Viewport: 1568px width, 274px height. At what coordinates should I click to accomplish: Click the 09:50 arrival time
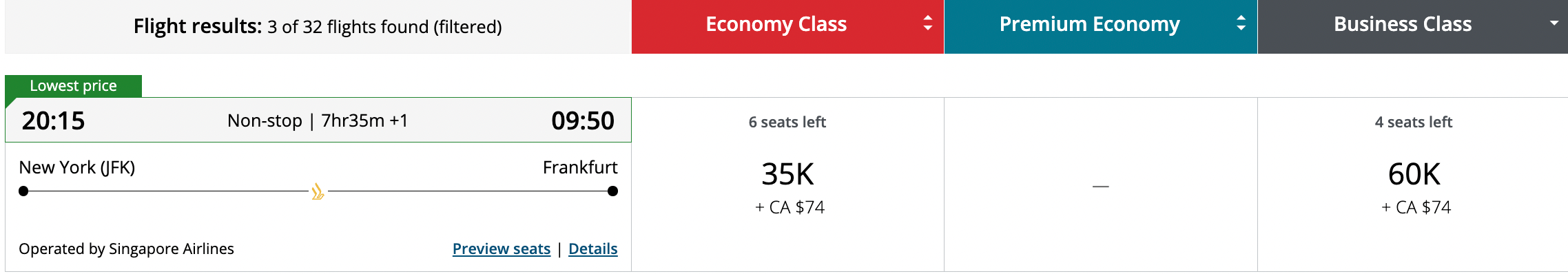583,121
